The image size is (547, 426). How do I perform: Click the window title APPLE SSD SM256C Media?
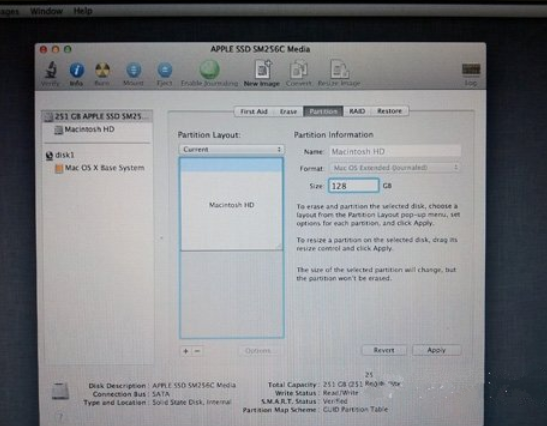pyautogui.click(x=260, y=49)
